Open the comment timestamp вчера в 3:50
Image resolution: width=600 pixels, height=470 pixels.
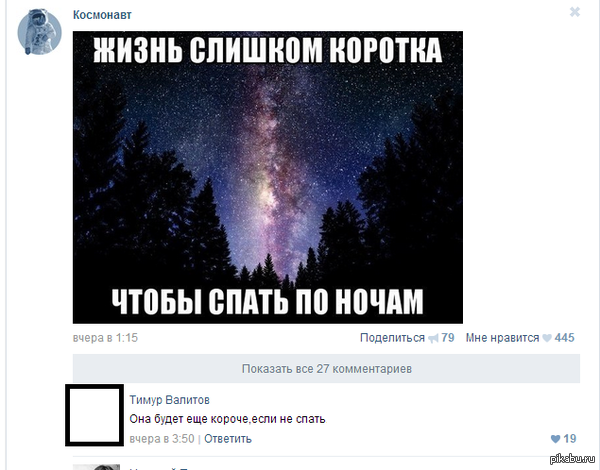click(162, 439)
